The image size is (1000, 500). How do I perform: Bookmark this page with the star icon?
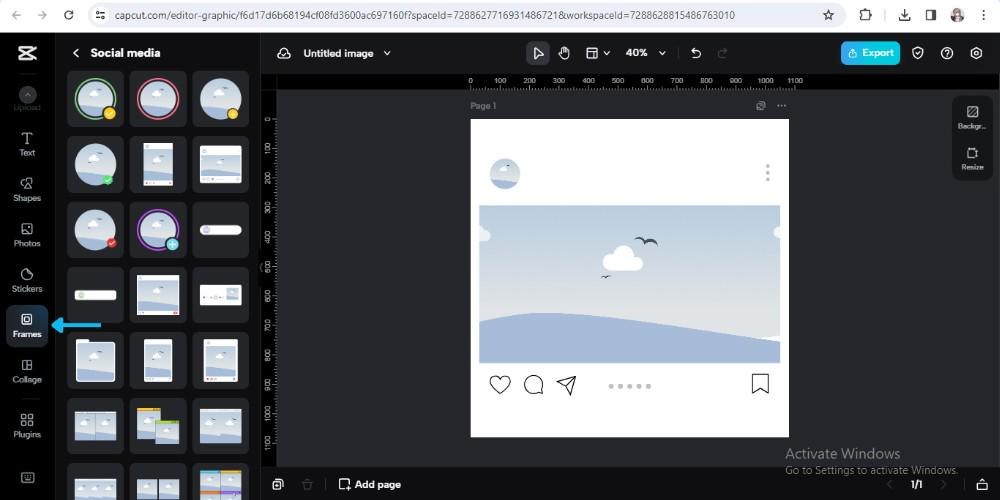[x=828, y=15]
